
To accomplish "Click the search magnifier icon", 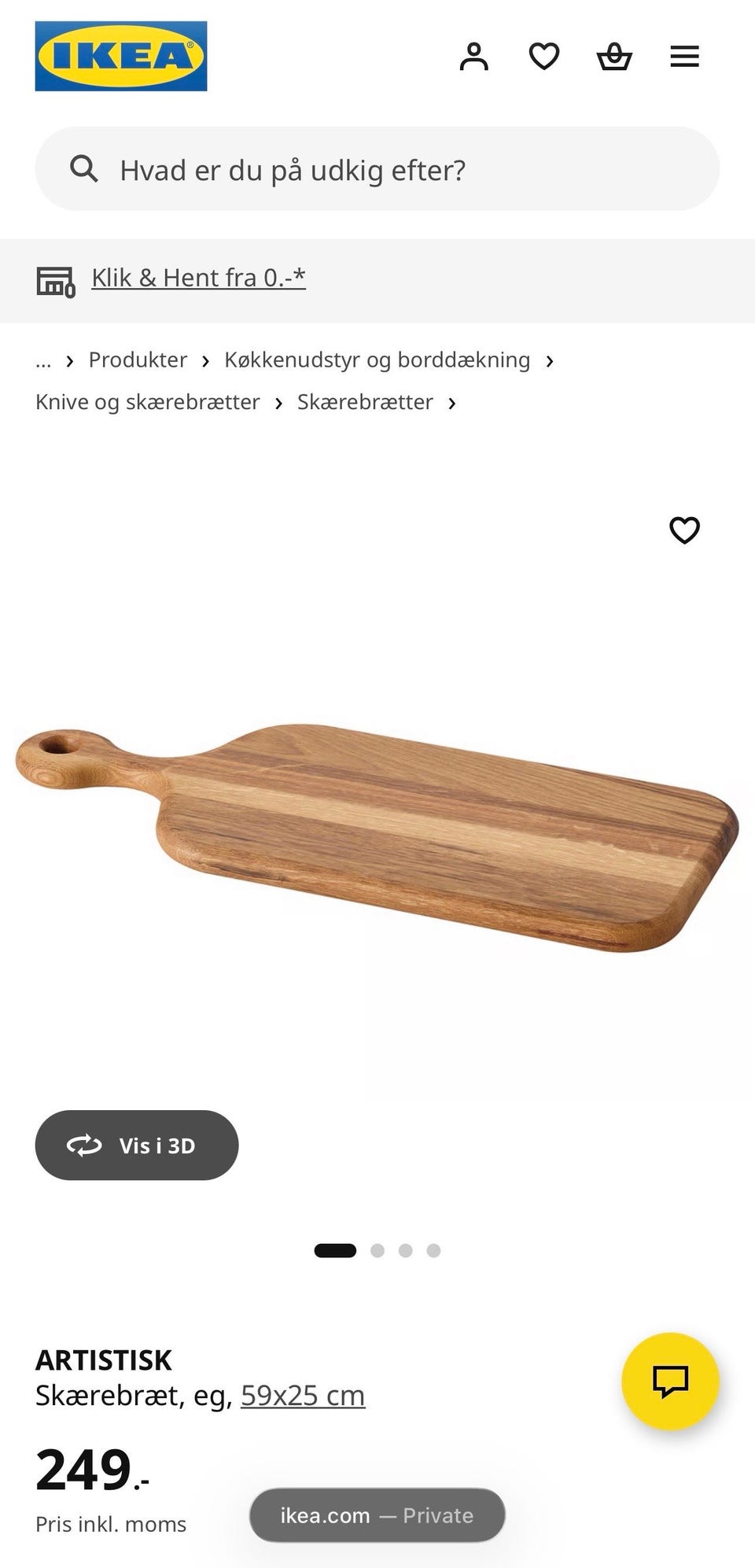I will (x=83, y=168).
